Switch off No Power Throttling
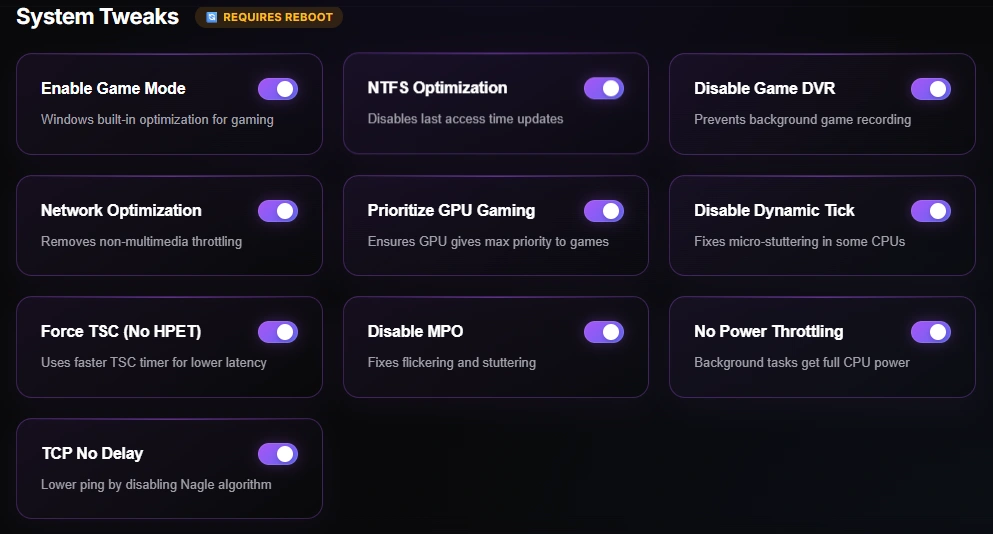 [930, 332]
